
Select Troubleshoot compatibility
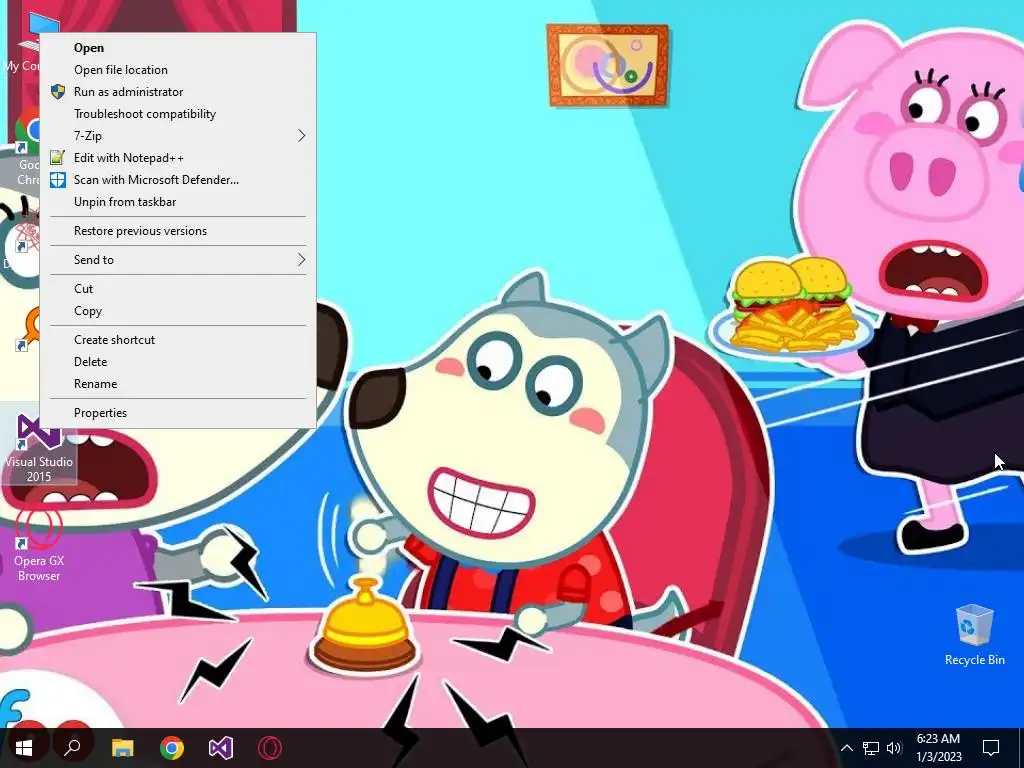[178, 114]
